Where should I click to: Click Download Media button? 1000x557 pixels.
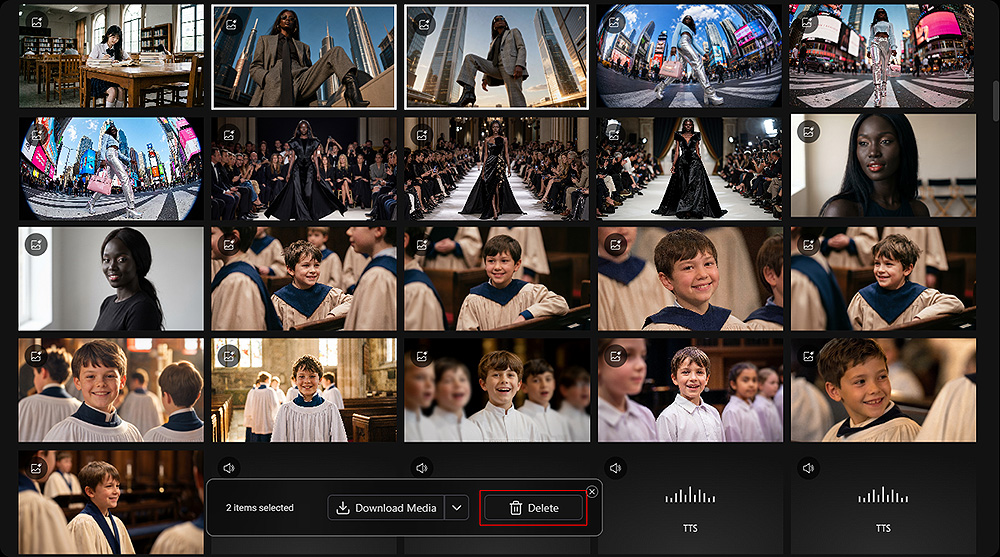coord(386,508)
